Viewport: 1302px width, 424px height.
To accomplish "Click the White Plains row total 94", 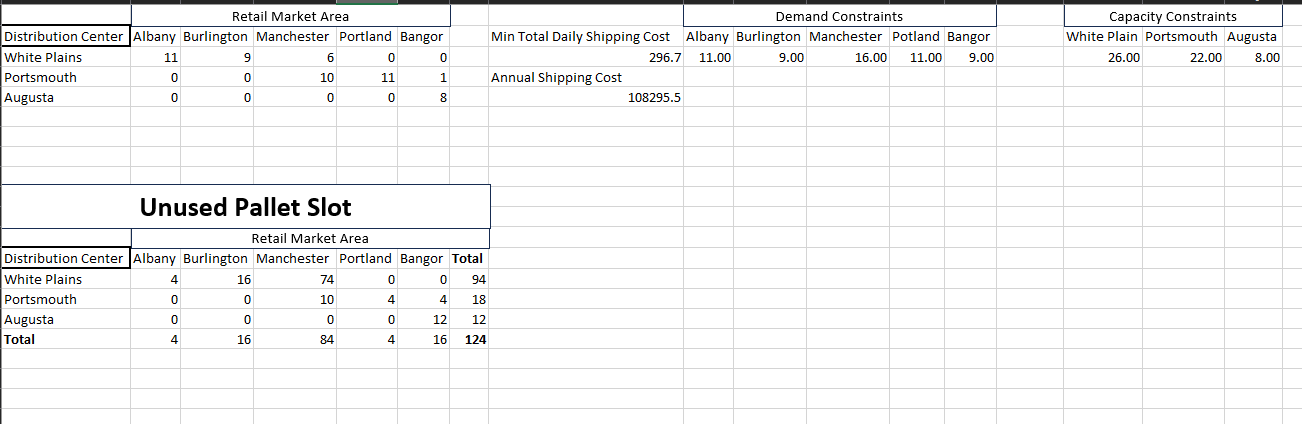I will (x=469, y=279).
